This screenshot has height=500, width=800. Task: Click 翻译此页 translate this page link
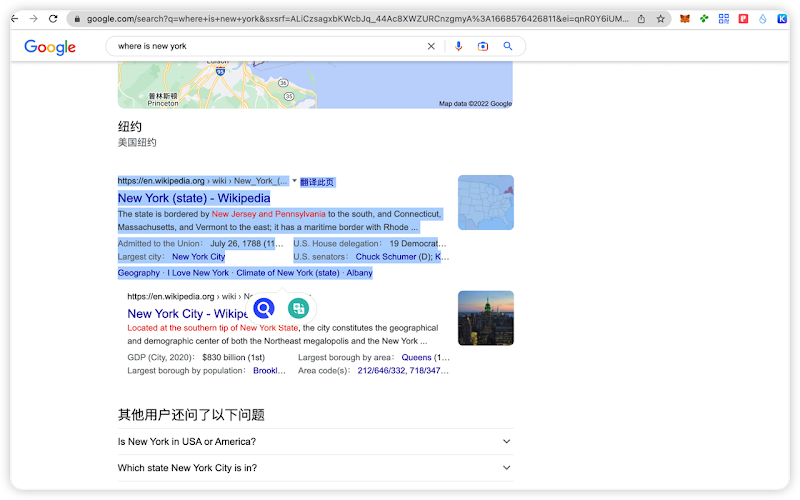click(x=317, y=182)
